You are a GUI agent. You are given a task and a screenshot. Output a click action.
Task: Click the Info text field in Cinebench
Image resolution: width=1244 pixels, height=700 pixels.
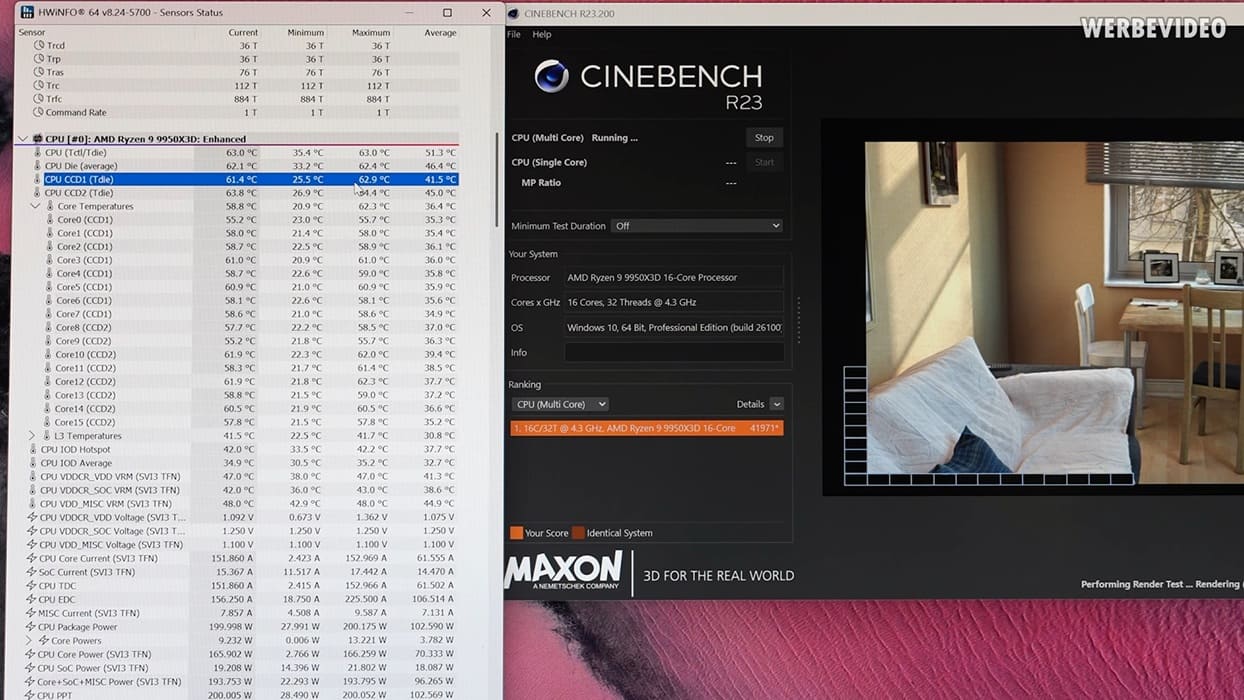click(x=674, y=352)
